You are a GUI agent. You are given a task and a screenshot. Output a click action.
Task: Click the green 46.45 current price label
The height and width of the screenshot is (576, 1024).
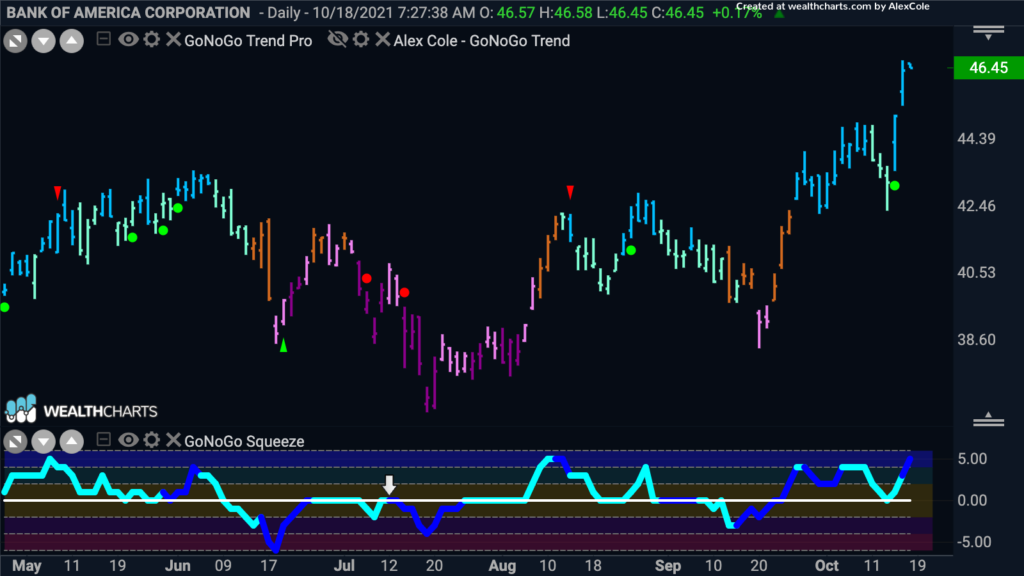click(x=988, y=68)
